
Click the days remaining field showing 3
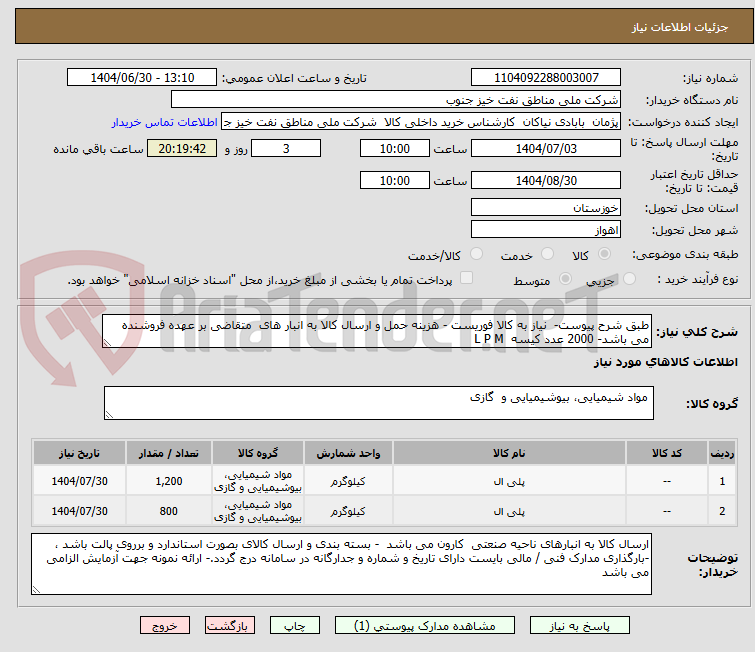coord(286,148)
